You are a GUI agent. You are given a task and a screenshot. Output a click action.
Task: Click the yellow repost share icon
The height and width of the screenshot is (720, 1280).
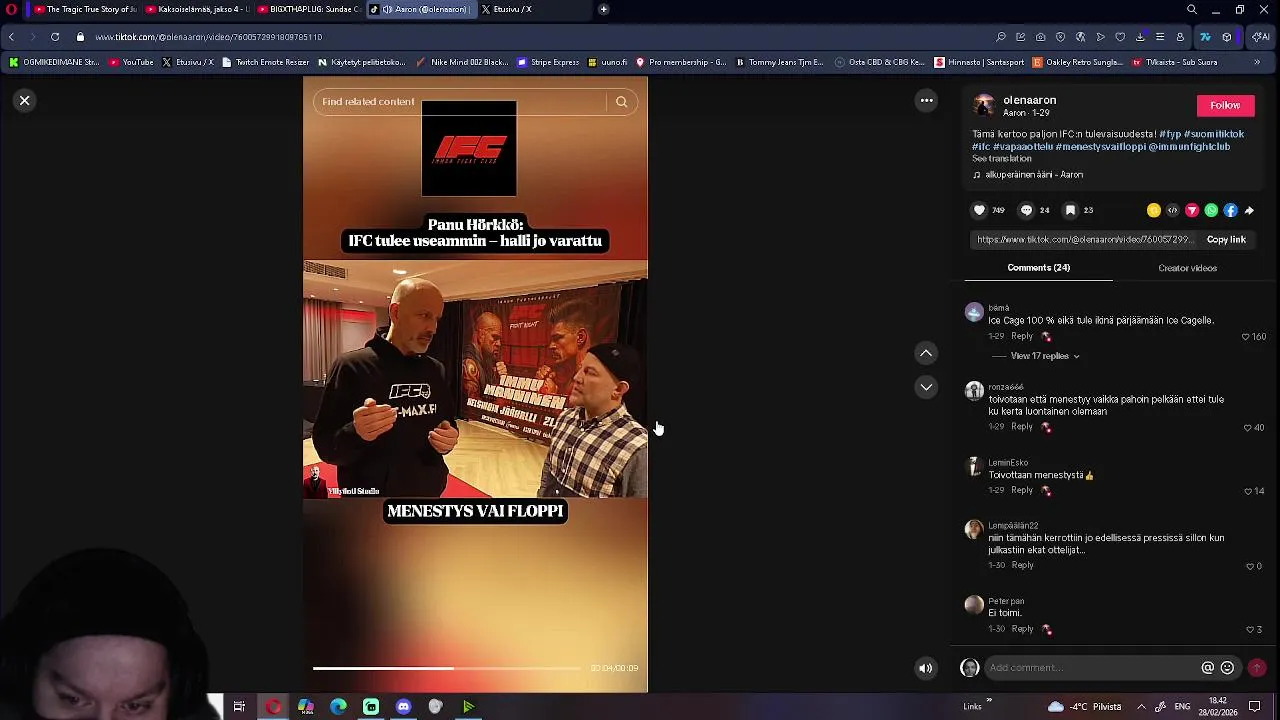pos(1153,211)
